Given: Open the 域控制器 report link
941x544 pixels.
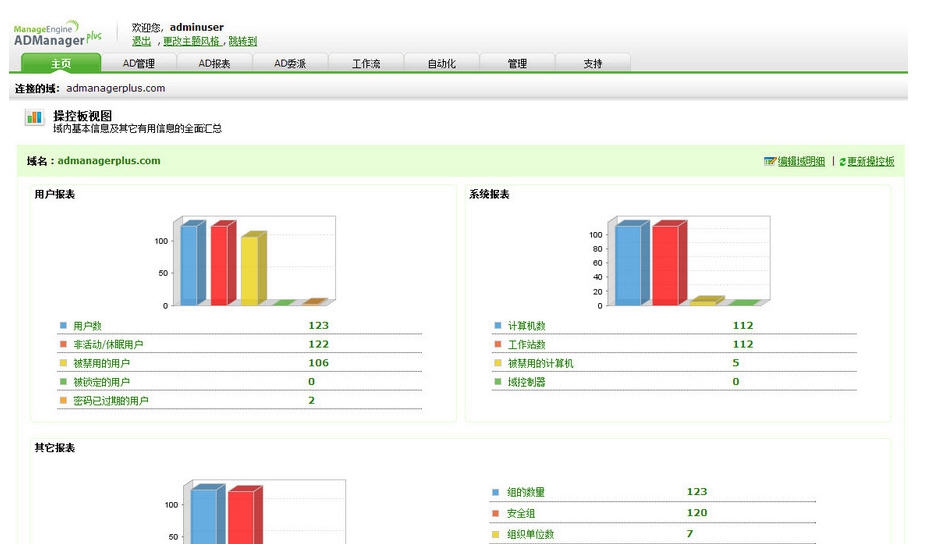Looking at the screenshot, I should coord(526,381).
